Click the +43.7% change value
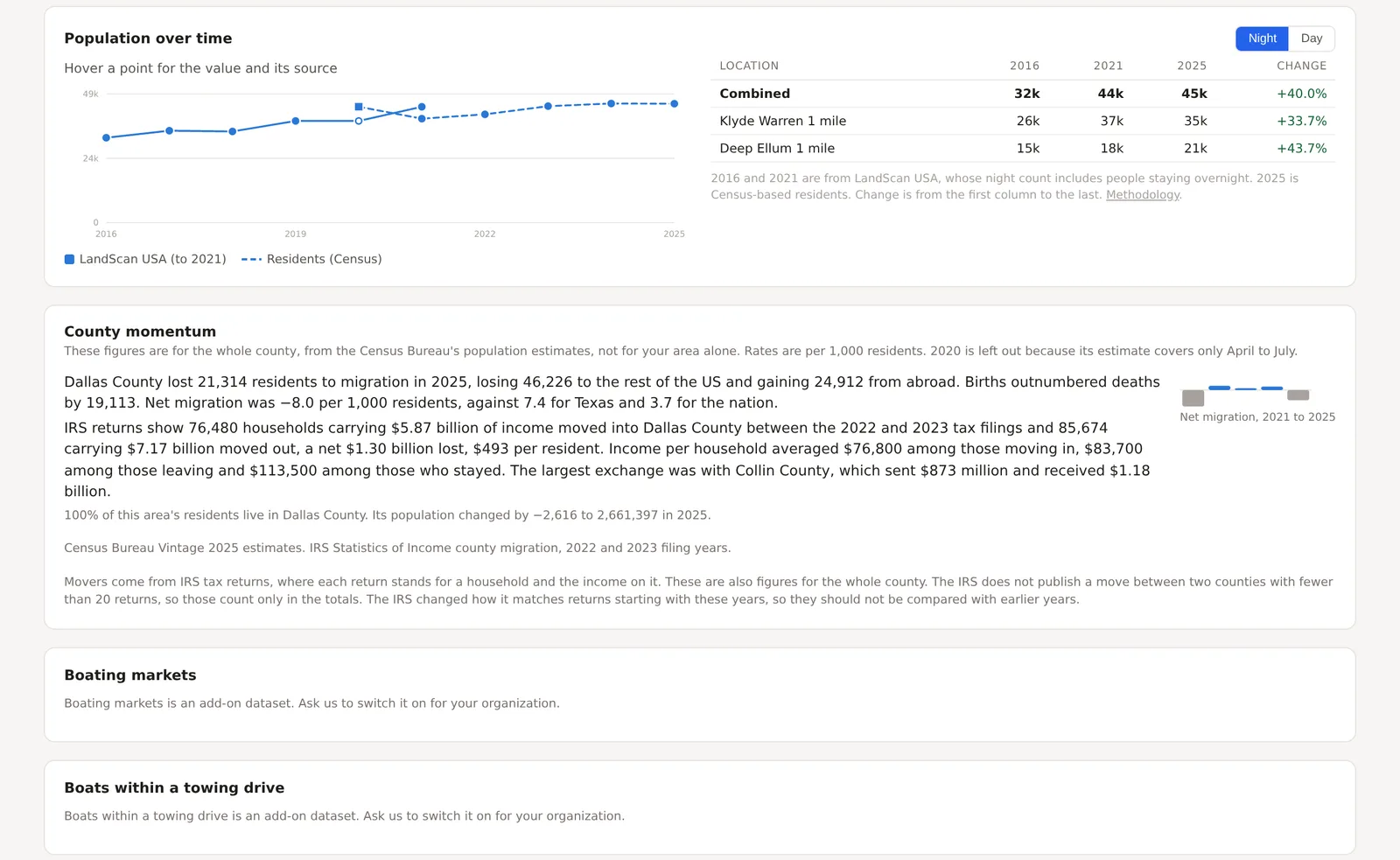The height and width of the screenshot is (860, 1400). [x=1301, y=149]
